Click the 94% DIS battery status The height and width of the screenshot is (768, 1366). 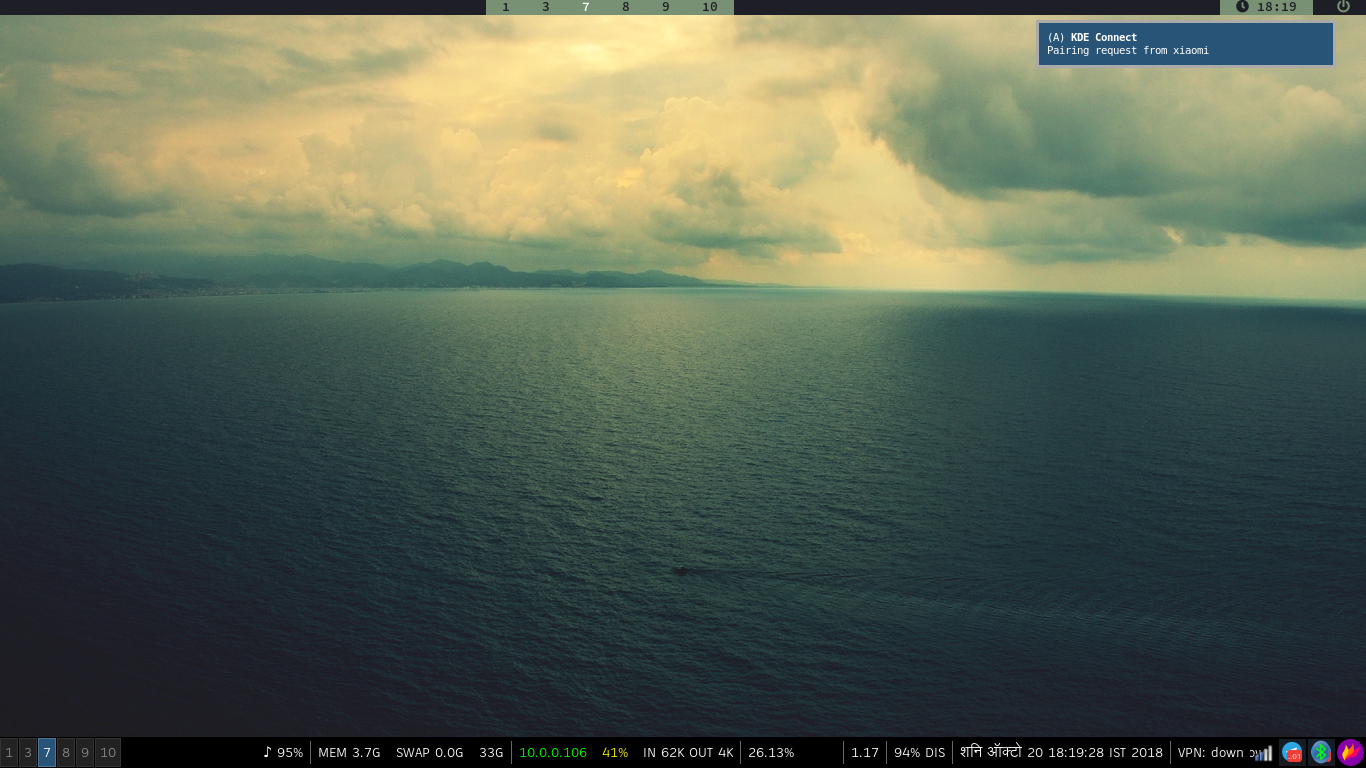919,752
